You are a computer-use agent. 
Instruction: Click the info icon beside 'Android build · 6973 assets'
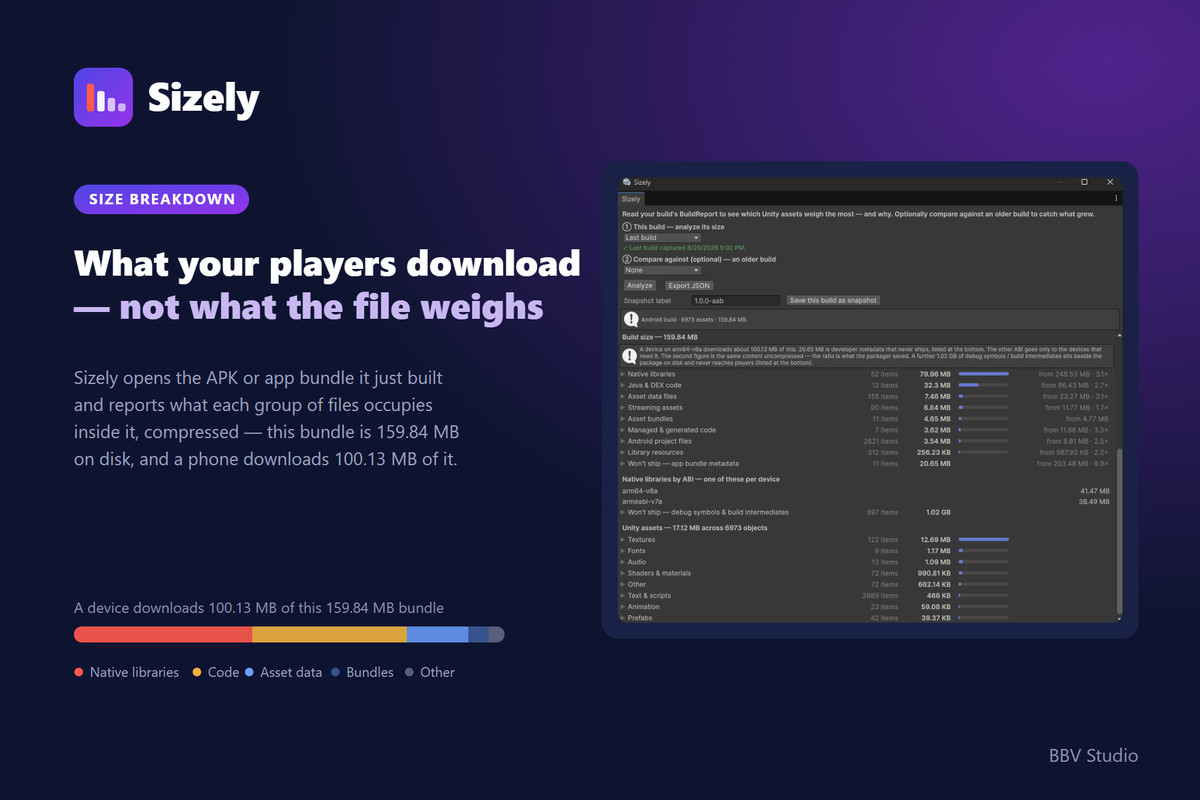(x=631, y=320)
